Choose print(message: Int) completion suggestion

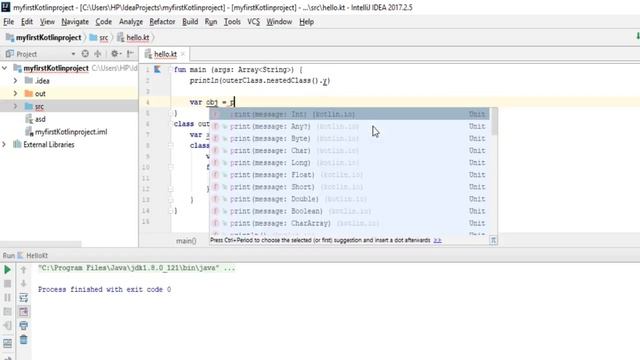(349, 114)
